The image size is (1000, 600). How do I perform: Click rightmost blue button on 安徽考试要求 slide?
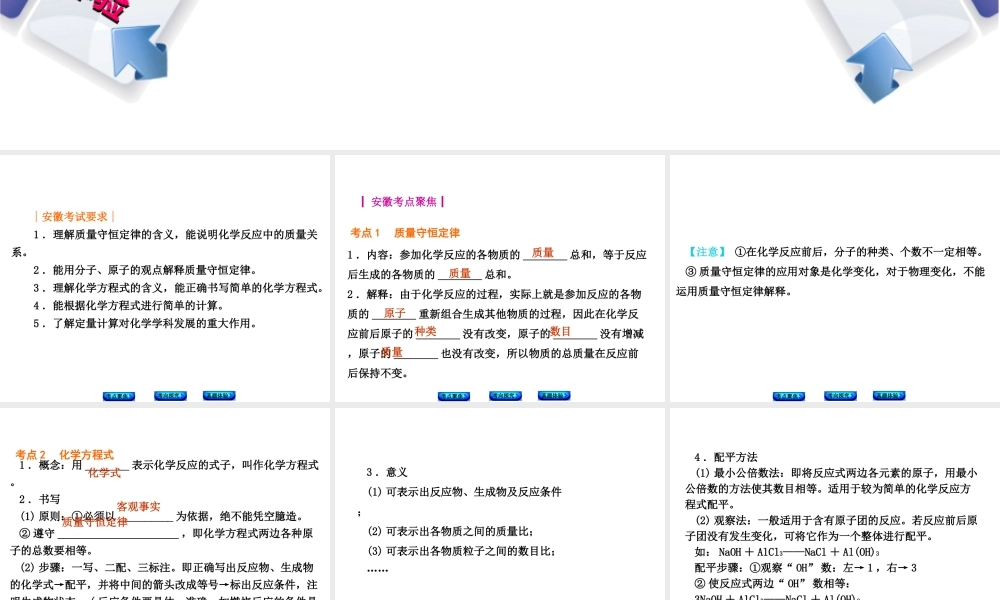[x=219, y=395]
